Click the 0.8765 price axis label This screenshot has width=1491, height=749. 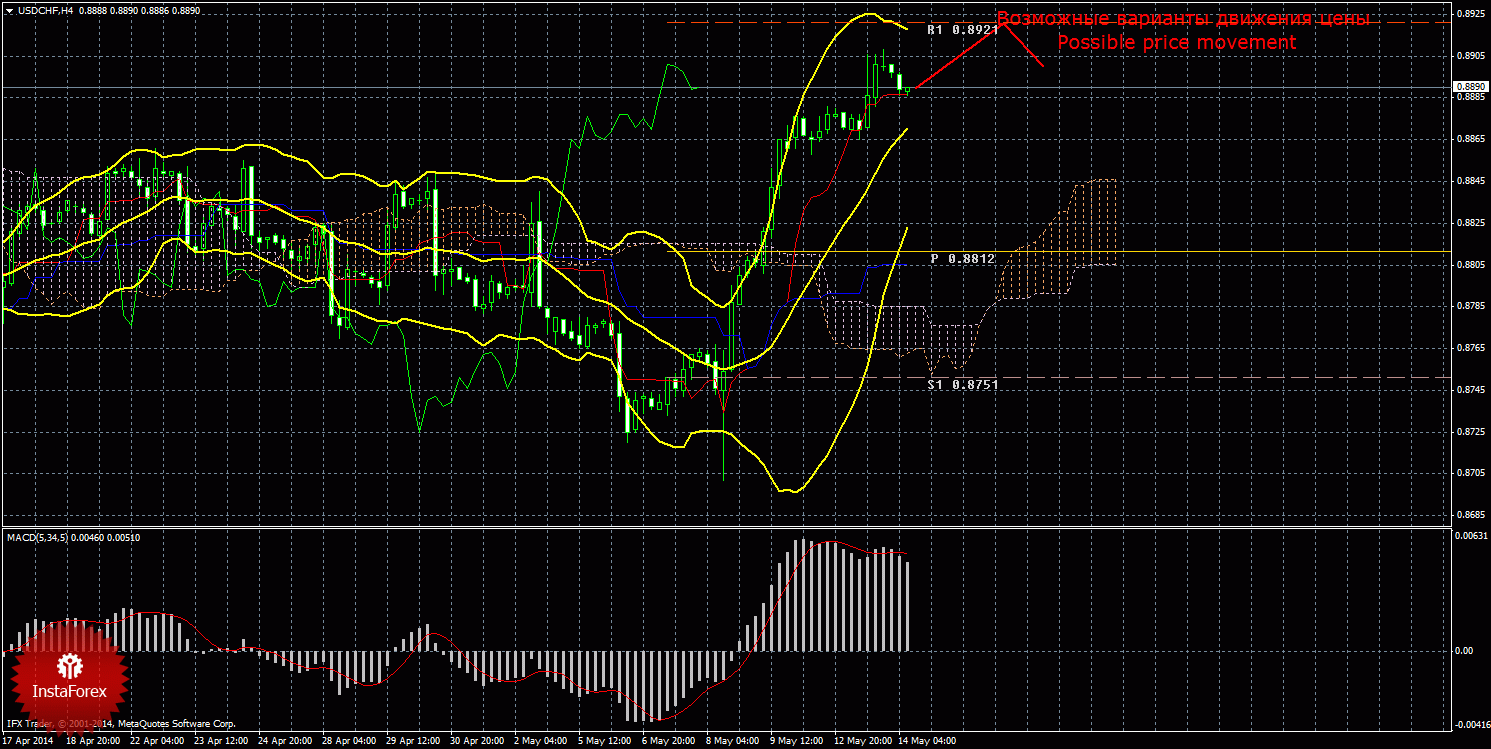click(1470, 348)
